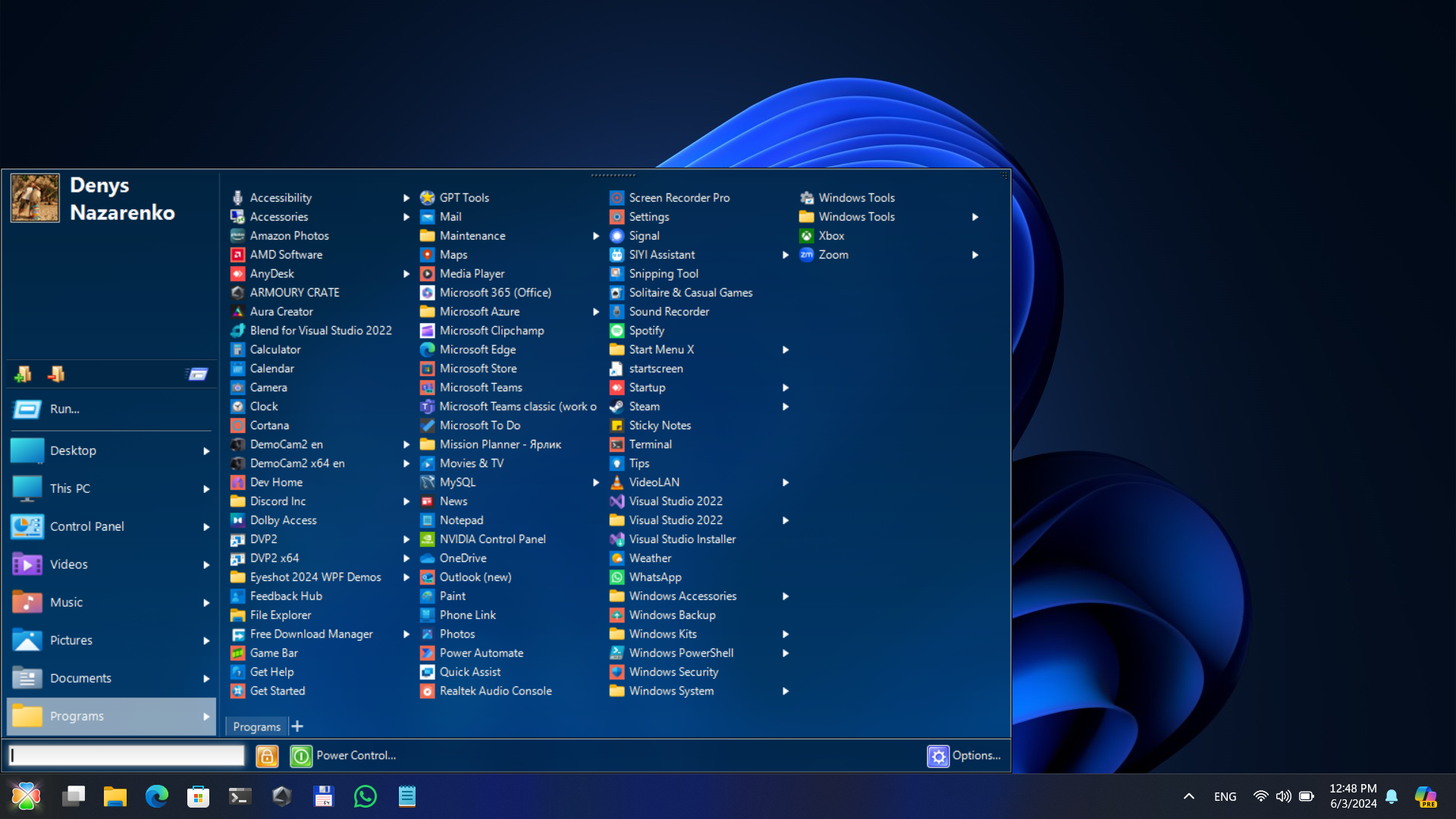This screenshot has height=819, width=1456.
Task: Launch Spotify icon
Action: (x=617, y=331)
